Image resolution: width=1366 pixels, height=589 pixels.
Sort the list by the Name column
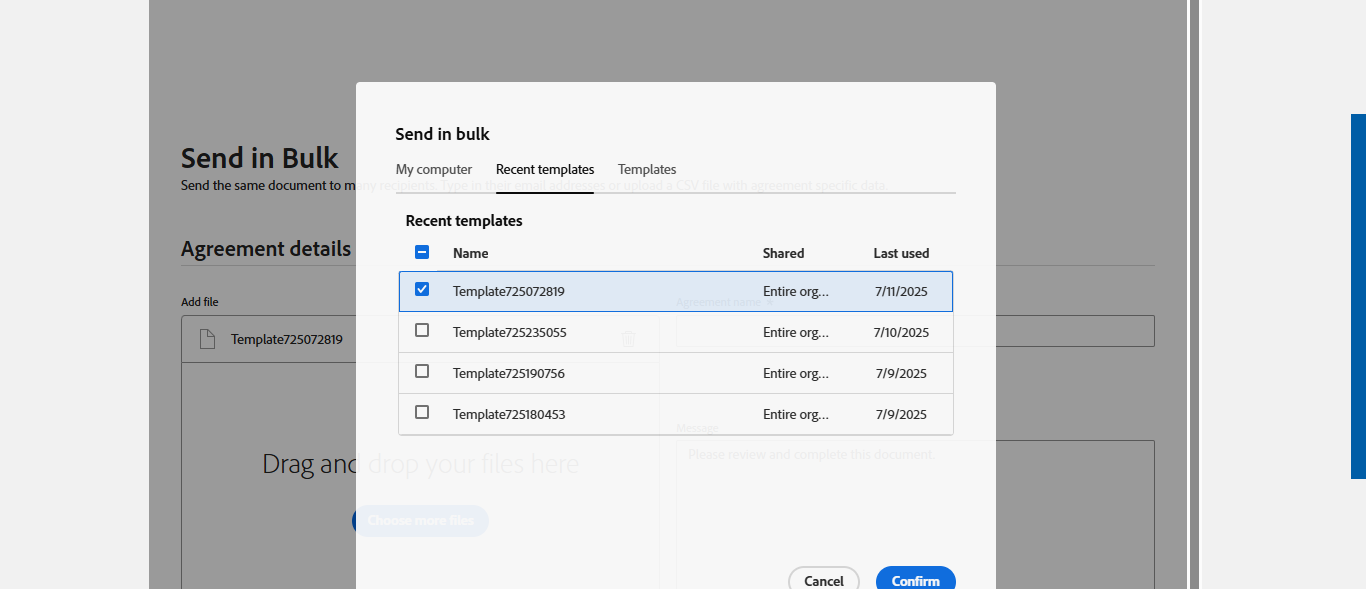[x=471, y=254]
